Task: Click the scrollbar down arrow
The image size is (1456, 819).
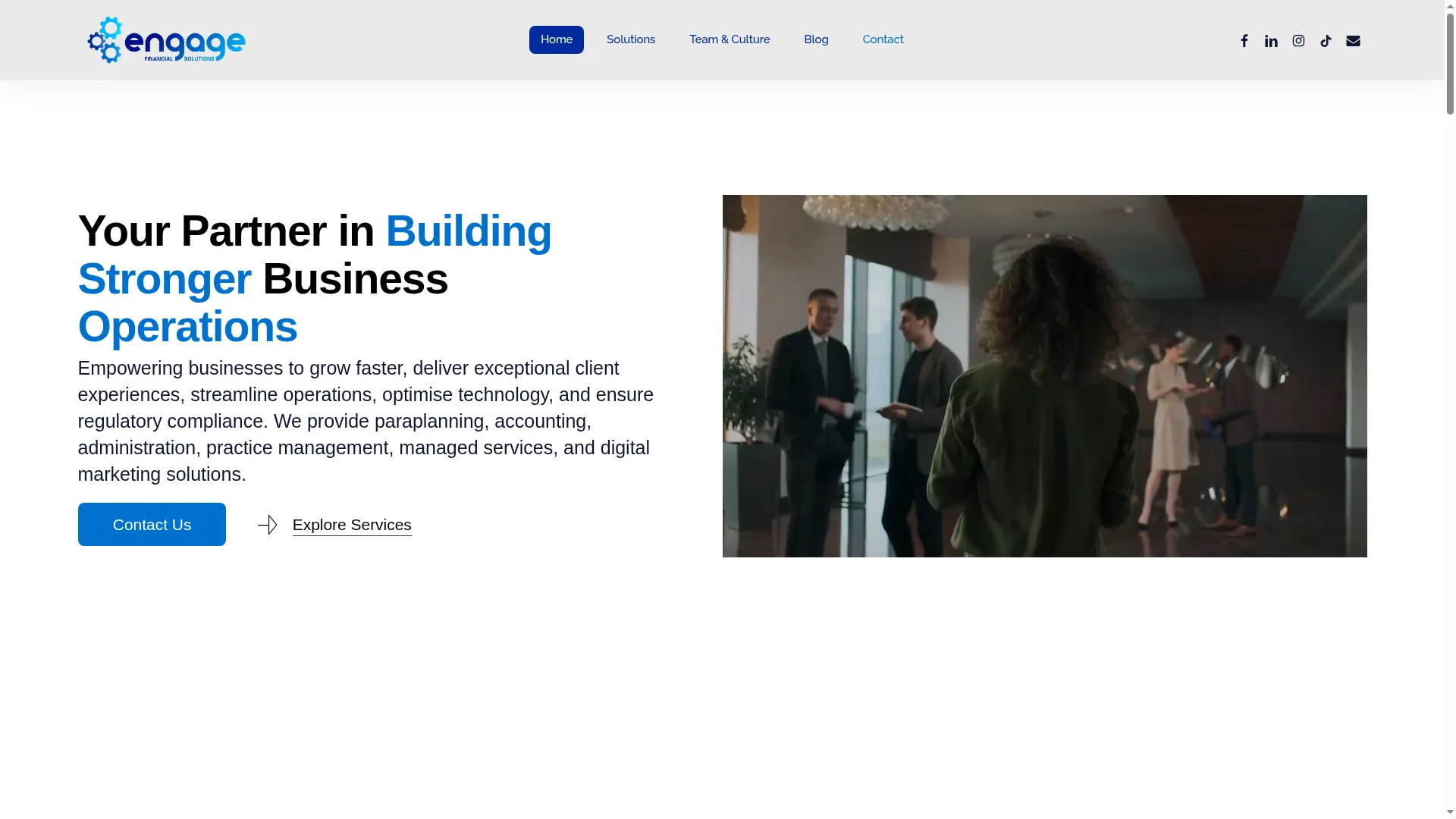Action: pyautogui.click(x=1450, y=812)
